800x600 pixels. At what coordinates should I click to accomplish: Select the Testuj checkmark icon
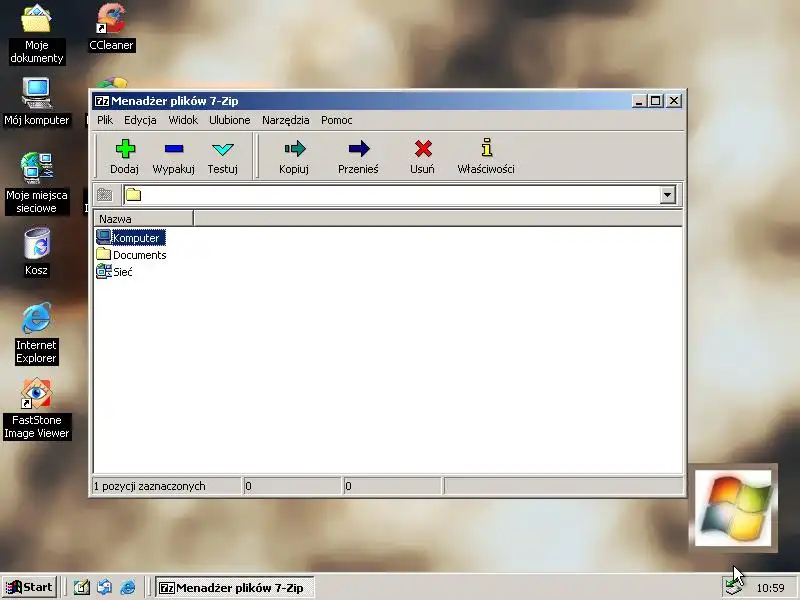point(223,149)
